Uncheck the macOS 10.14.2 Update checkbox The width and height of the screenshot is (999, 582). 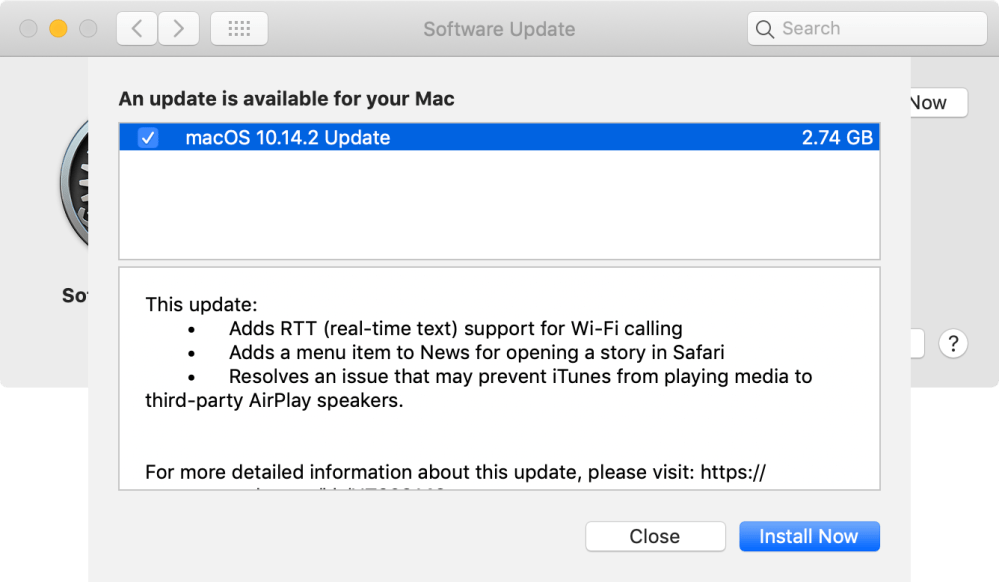tap(147, 138)
